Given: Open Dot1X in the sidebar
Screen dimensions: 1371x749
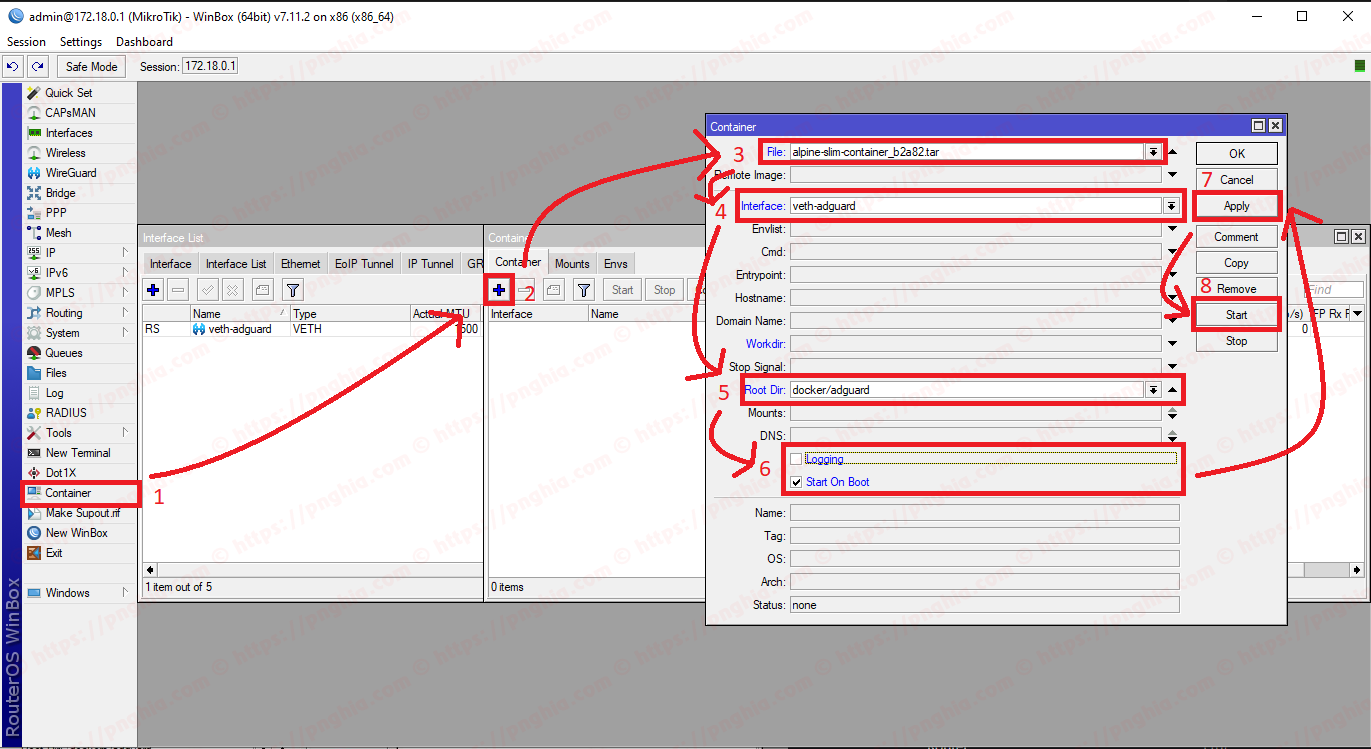Looking at the screenshot, I should (x=60, y=473).
